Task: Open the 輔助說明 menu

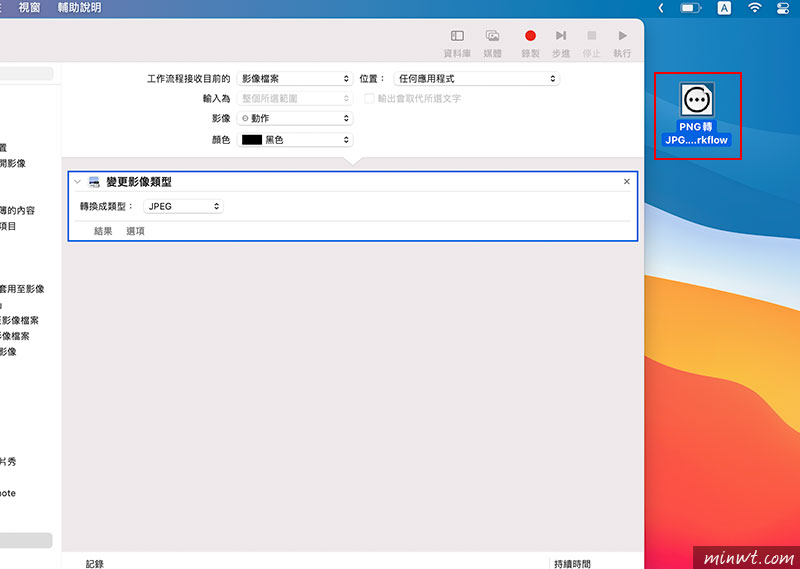Action: [x=79, y=8]
